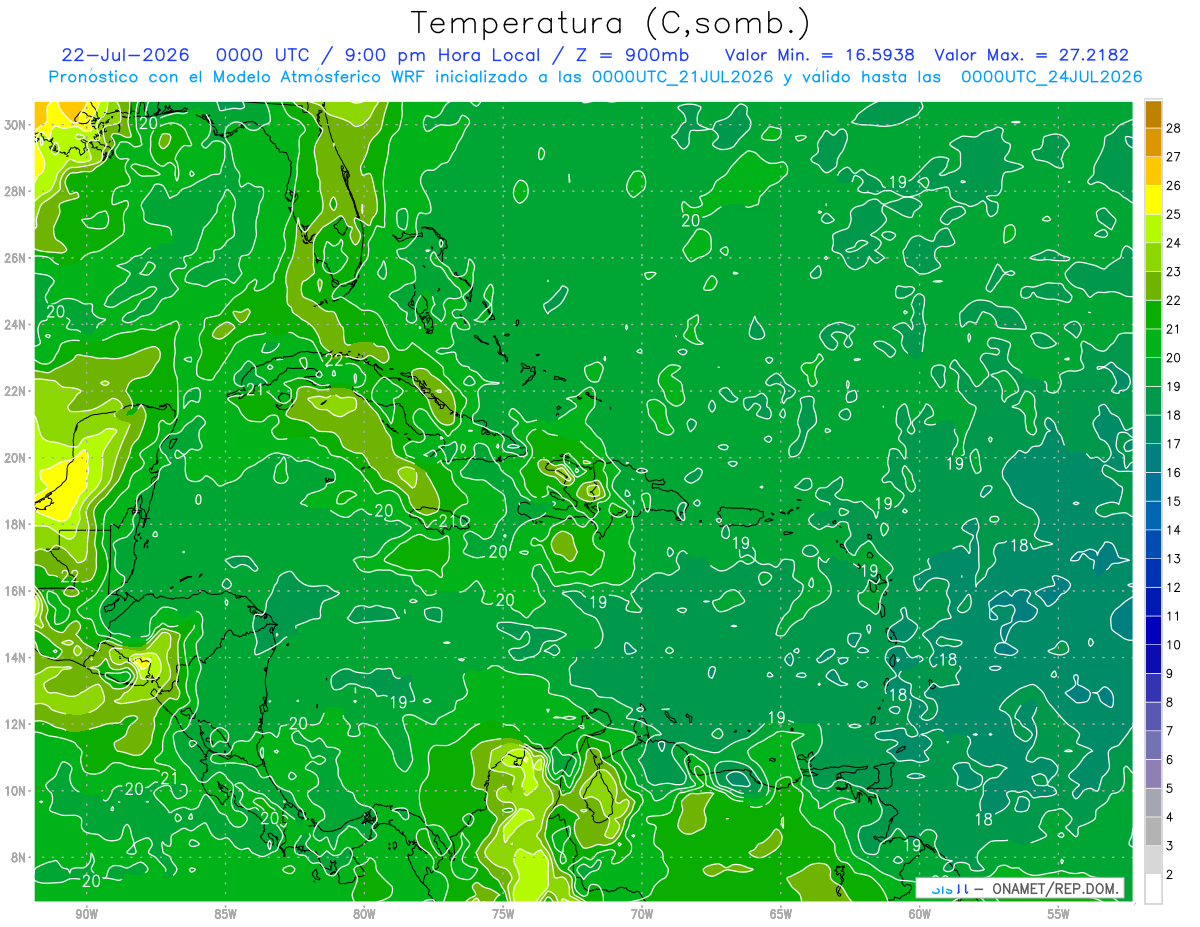1200x927 pixels.
Task: Click the "28N" latitude axis label
Action: (x=16, y=191)
